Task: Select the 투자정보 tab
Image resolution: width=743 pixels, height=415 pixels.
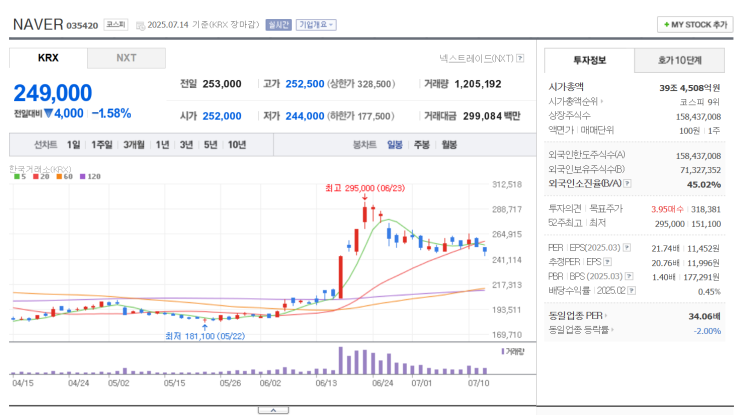Action: [x=589, y=60]
